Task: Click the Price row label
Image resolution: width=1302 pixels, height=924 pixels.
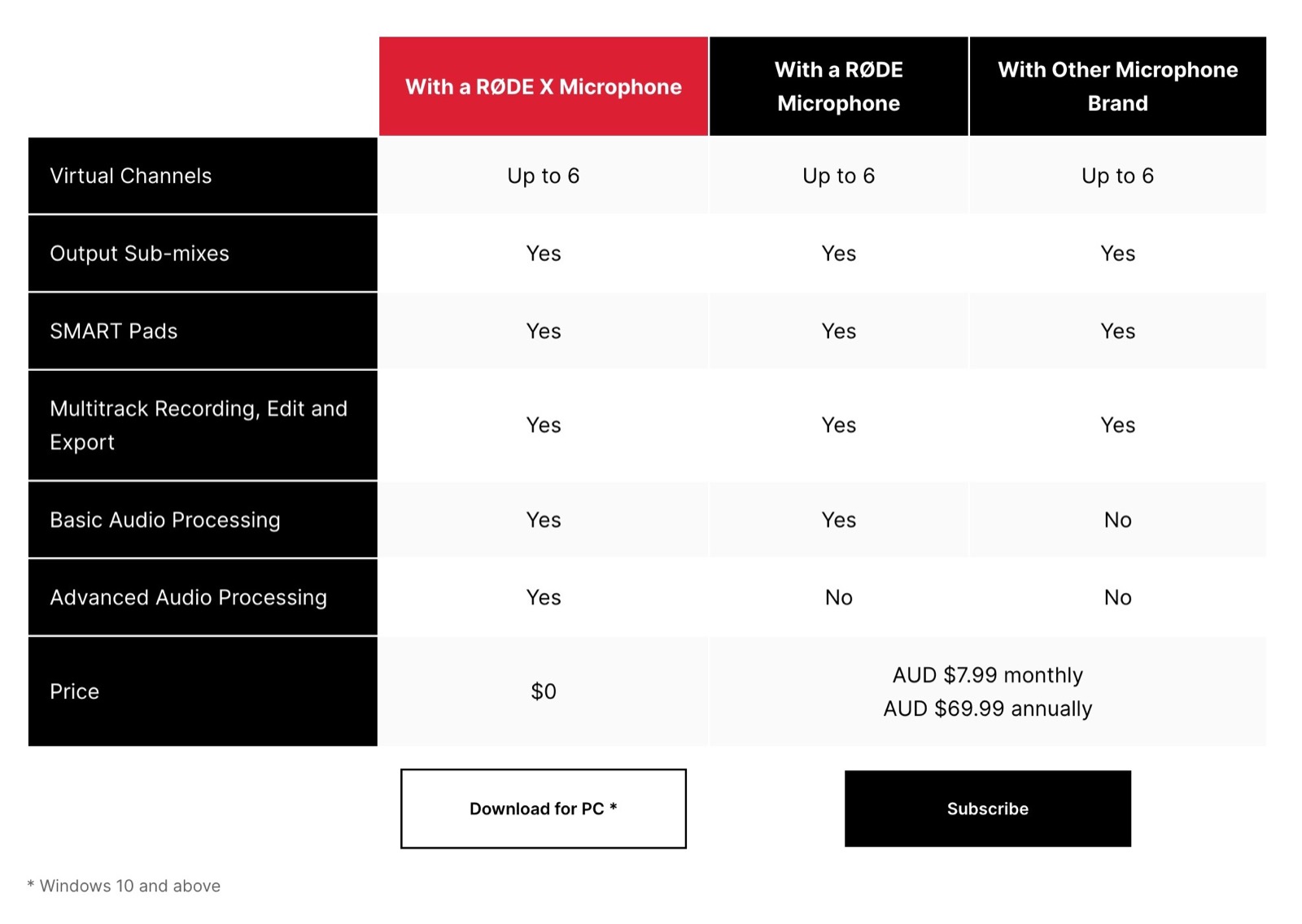Action: (75, 691)
